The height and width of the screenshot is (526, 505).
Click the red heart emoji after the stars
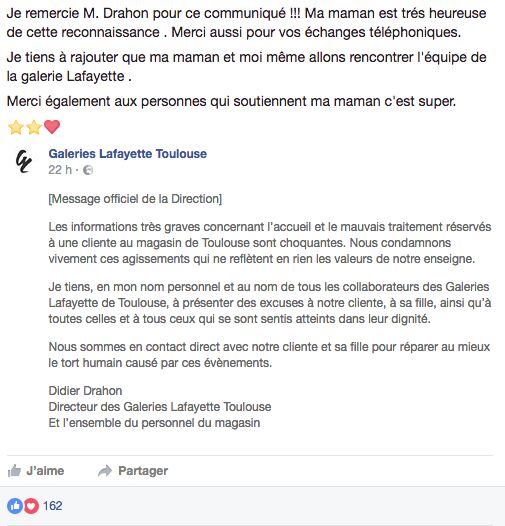pyautogui.click(x=52, y=127)
